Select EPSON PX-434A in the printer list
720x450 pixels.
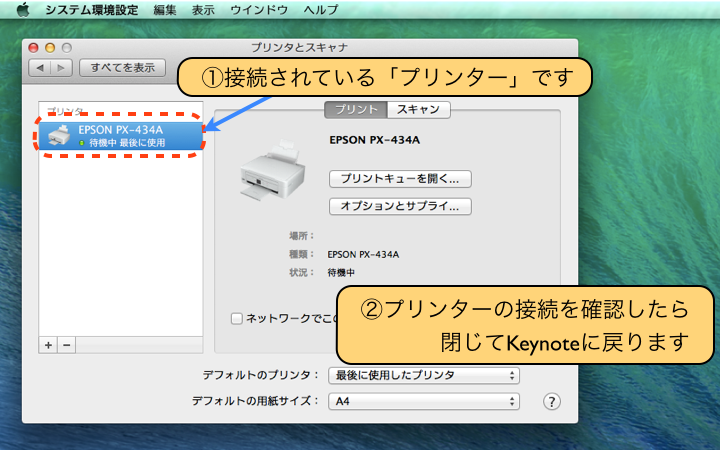(121, 136)
